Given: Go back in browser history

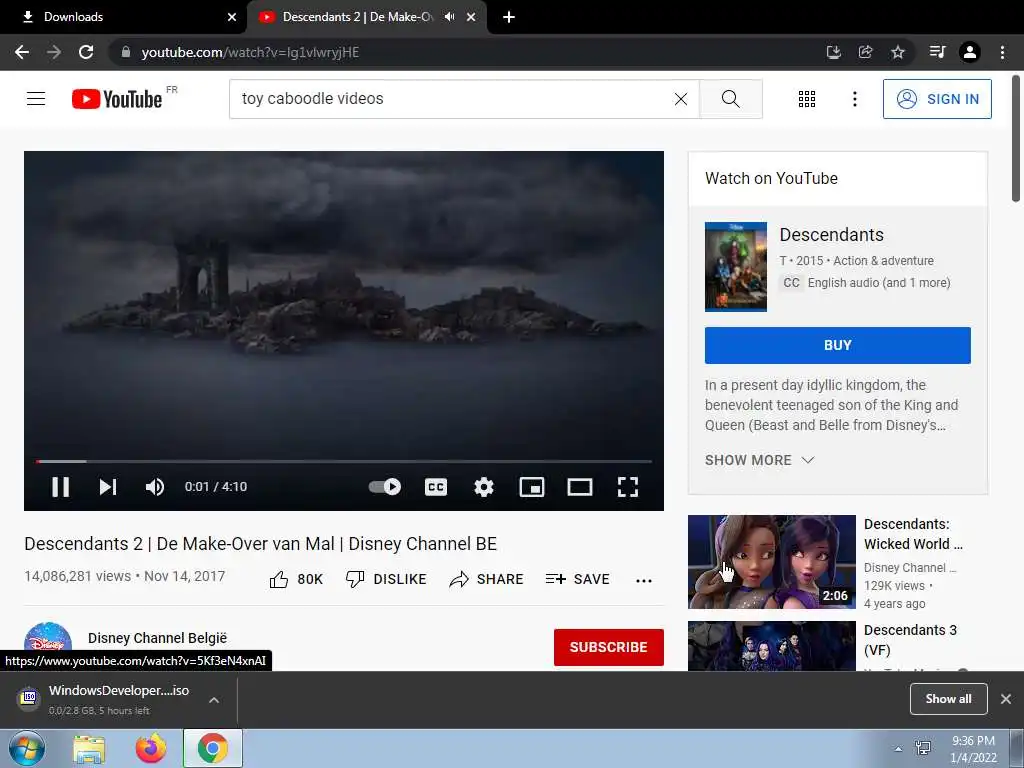Looking at the screenshot, I should pos(22,52).
